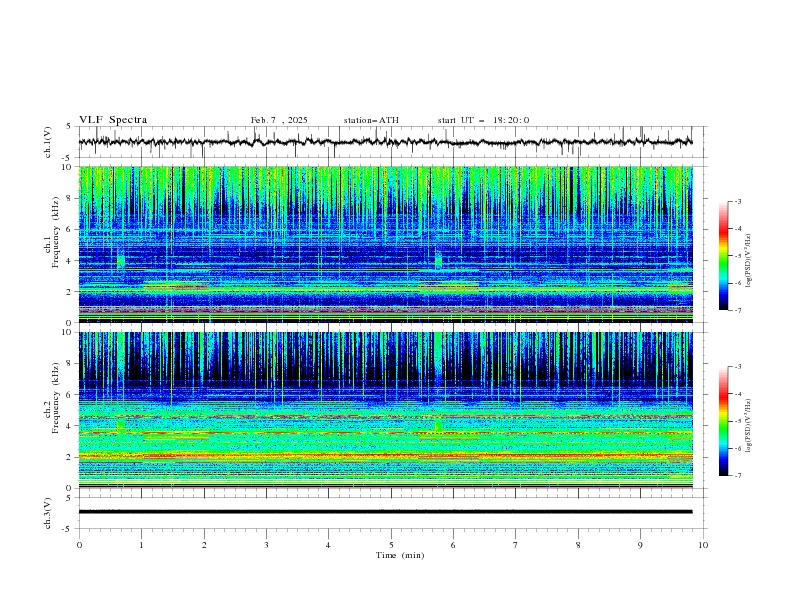Click the "4" tick on the time axis
Screen dimensions: 792x612
(329, 545)
